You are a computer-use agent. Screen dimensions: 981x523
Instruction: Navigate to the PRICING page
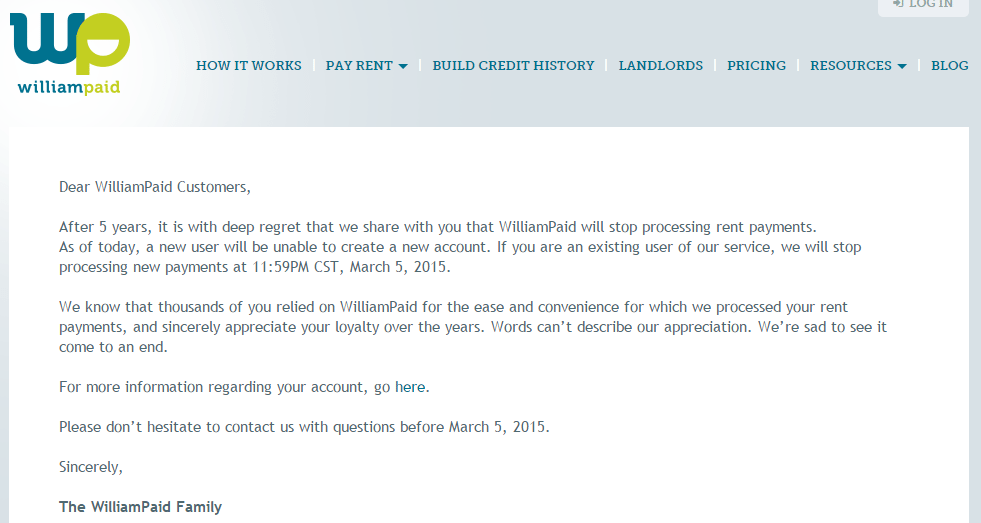[x=756, y=66]
